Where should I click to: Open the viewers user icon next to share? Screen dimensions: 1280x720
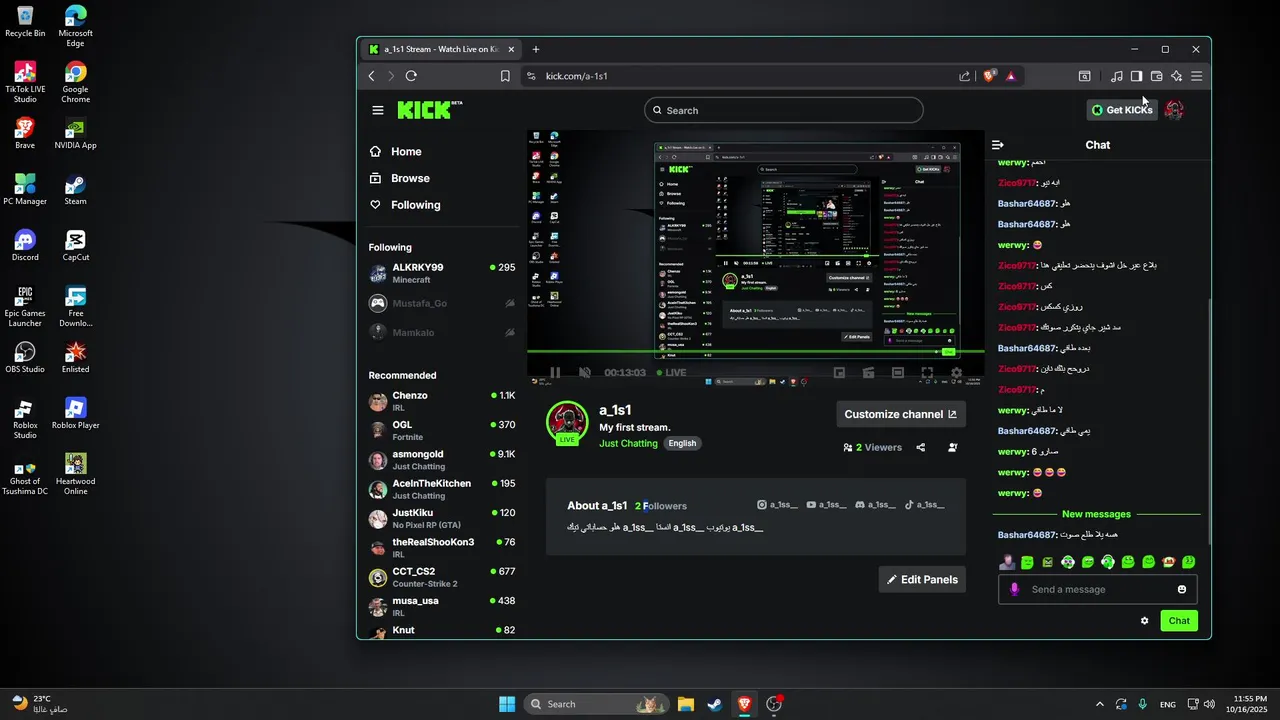click(952, 448)
